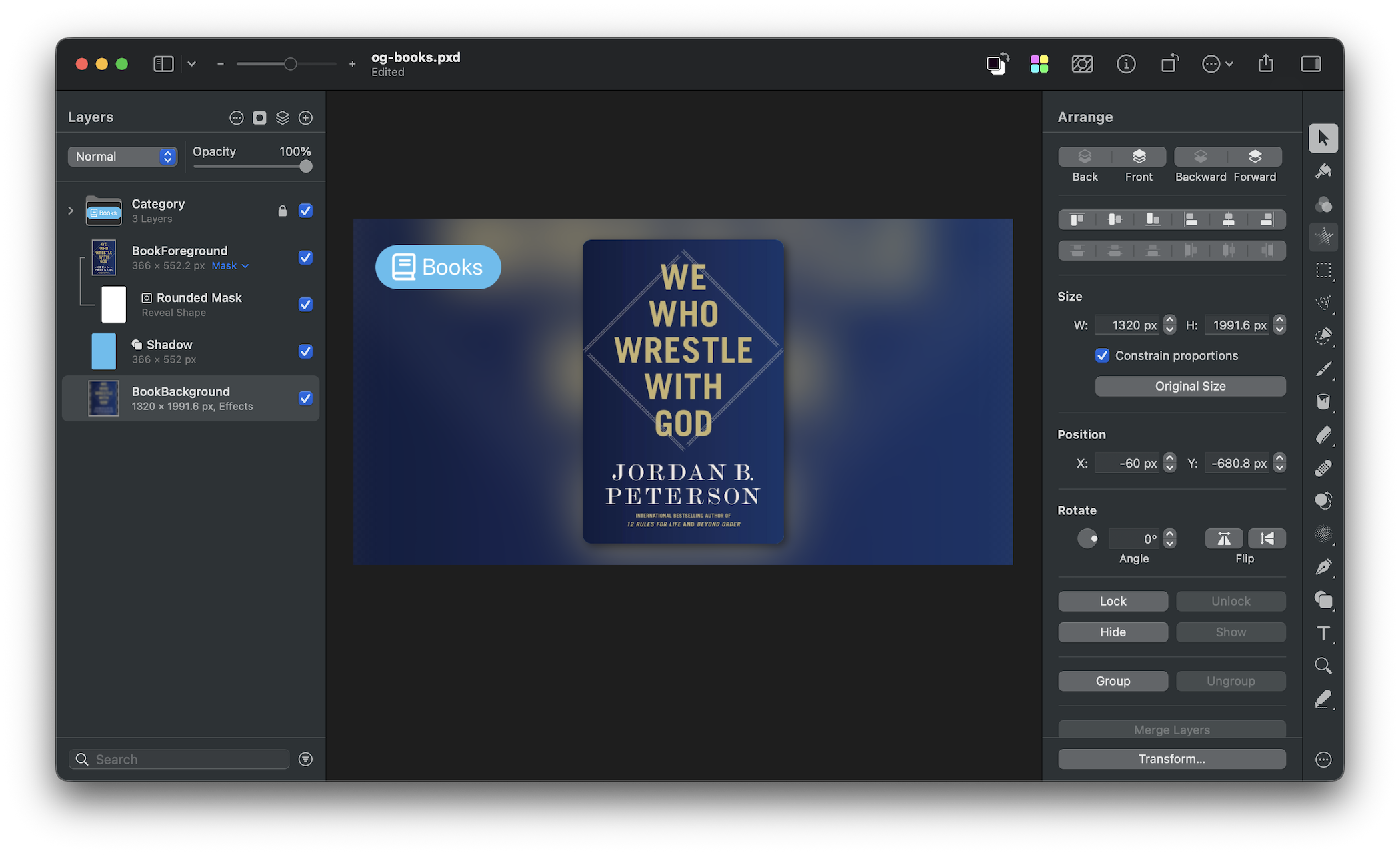This screenshot has height=855, width=1400.
Task: Select the Paint brush tool
Action: 1323,369
